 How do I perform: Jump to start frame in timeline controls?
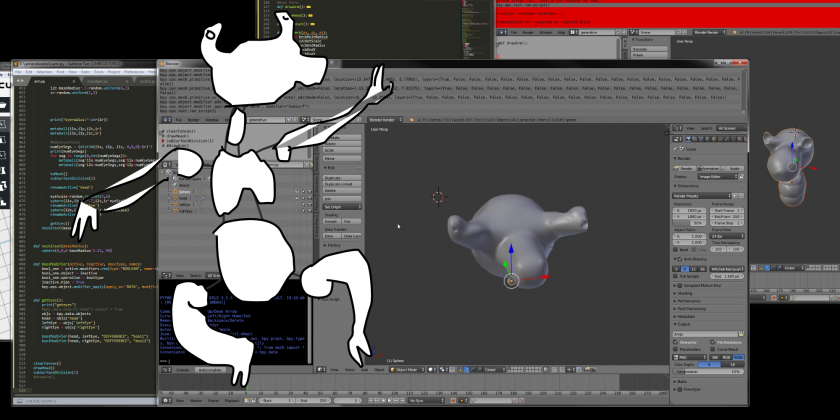[370, 400]
